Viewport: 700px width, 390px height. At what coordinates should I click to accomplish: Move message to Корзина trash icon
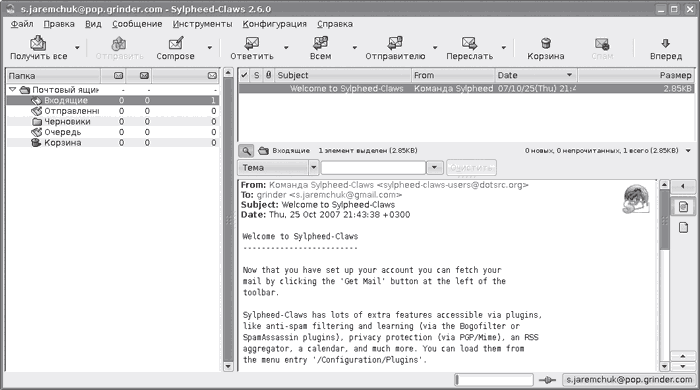[x=546, y=43]
